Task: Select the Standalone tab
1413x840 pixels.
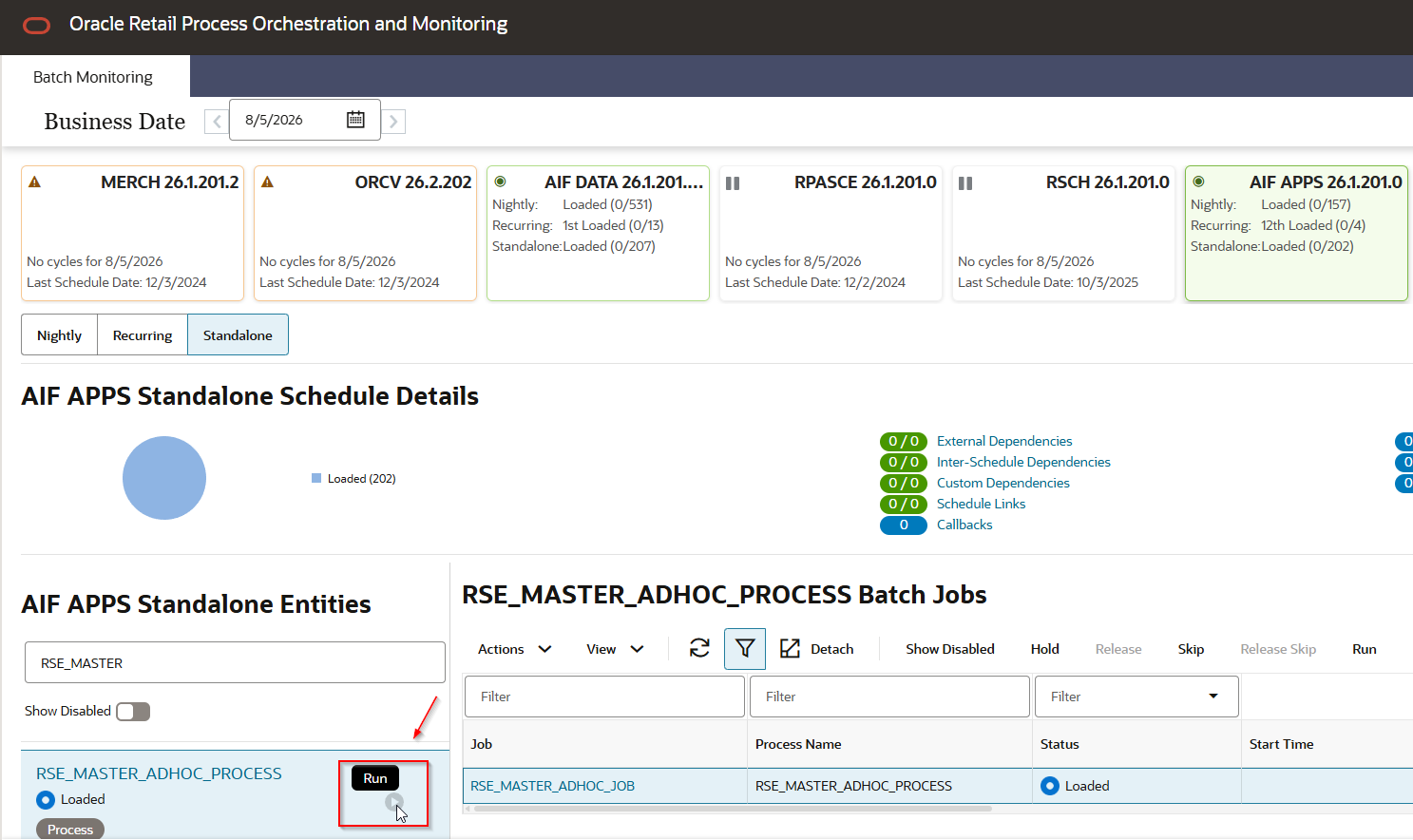Action: 238,335
